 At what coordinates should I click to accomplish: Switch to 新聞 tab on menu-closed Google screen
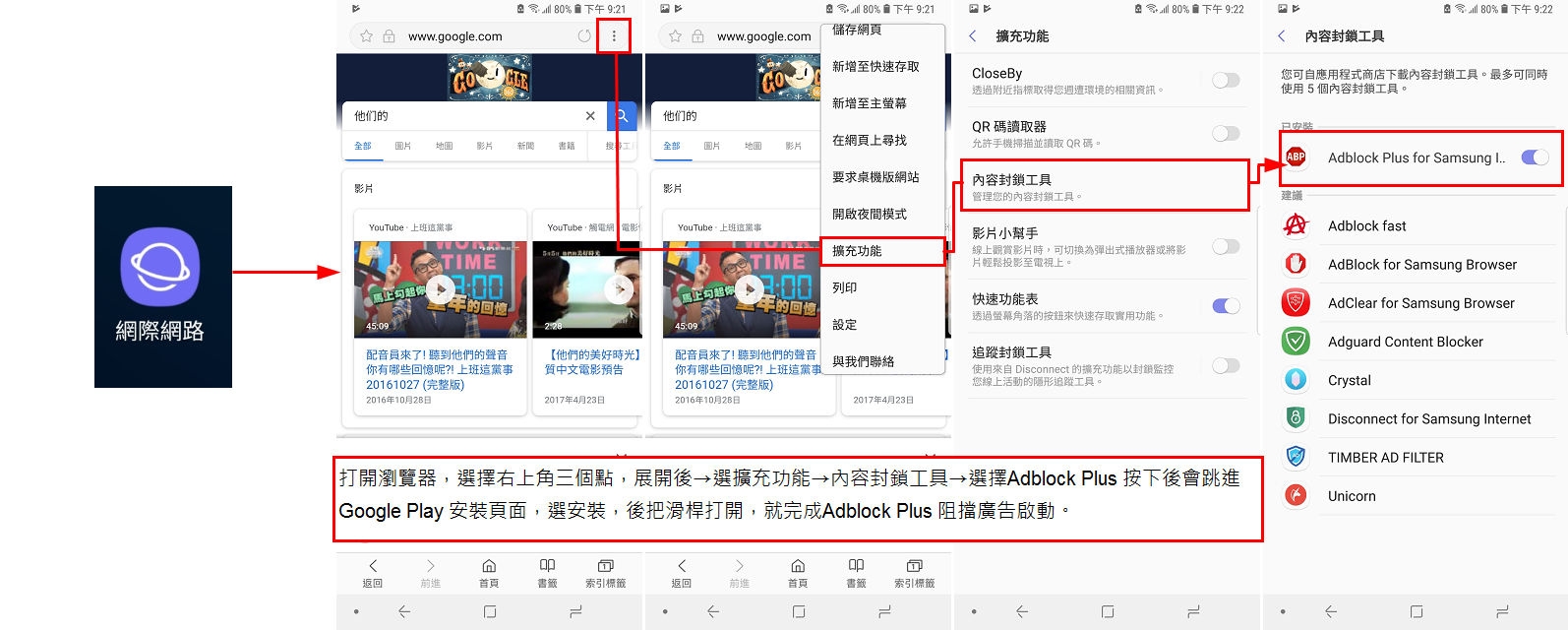point(525,146)
